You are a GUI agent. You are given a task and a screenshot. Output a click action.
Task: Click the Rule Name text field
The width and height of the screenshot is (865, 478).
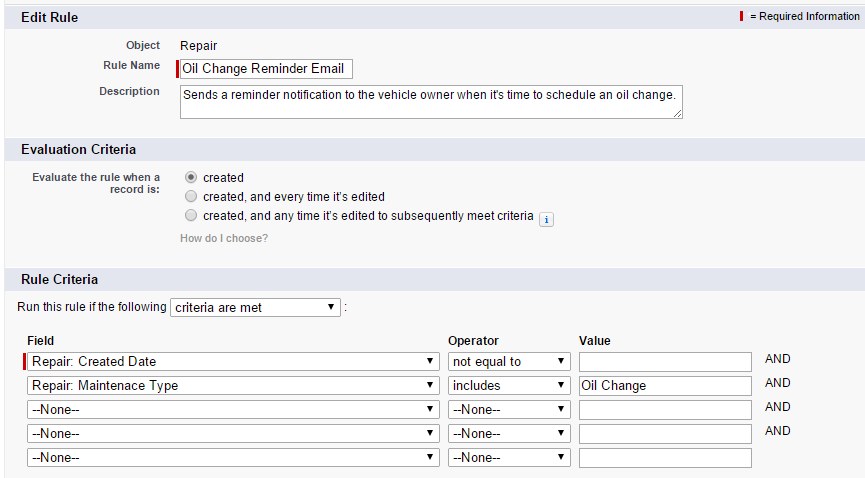[266, 69]
